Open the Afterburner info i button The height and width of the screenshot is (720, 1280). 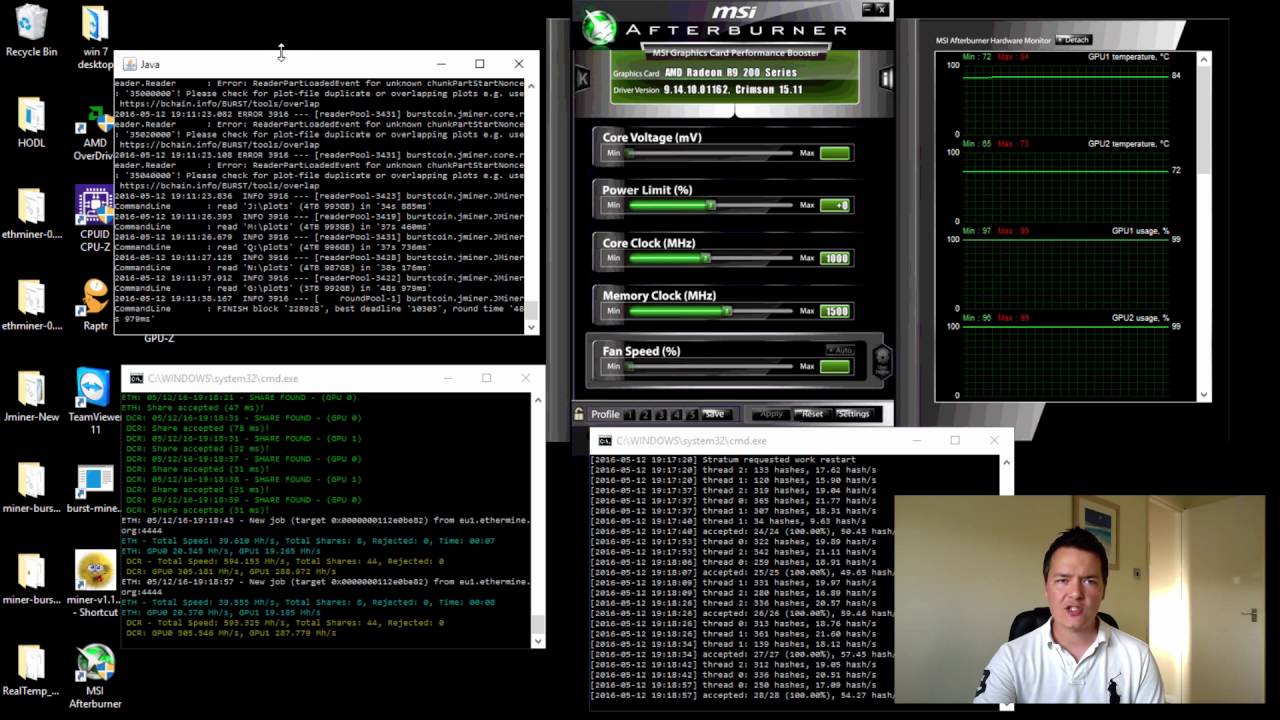click(x=886, y=78)
